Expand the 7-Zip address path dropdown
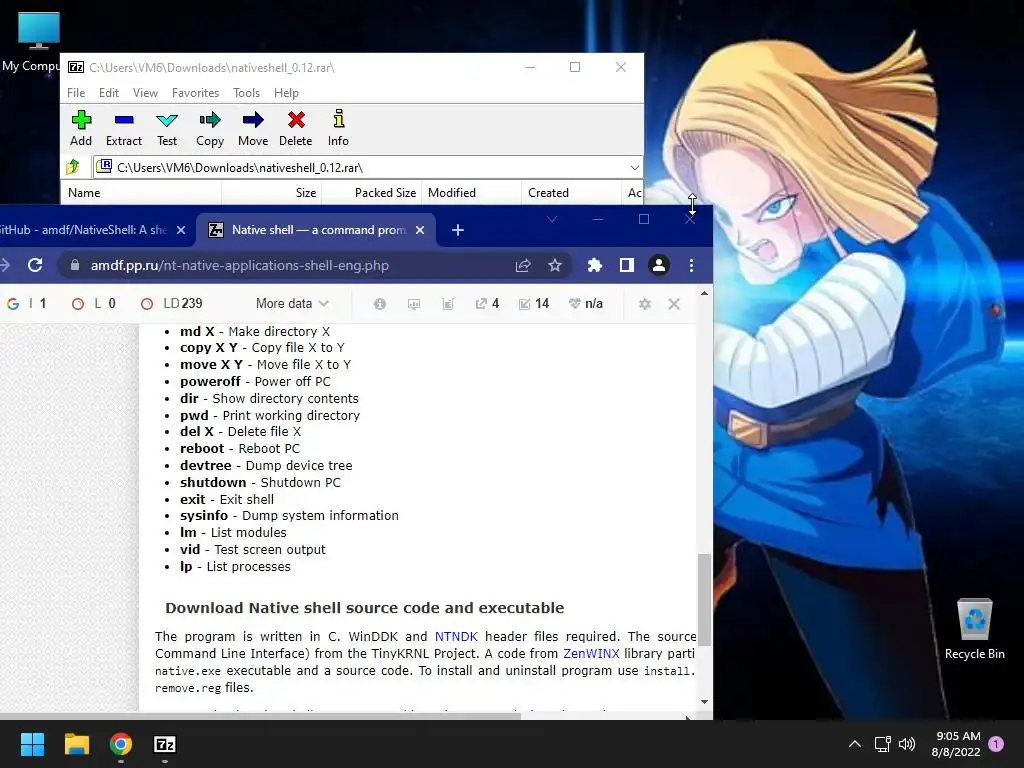Image resolution: width=1024 pixels, height=768 pixels. pyautogui.click(x=634, y=168)
